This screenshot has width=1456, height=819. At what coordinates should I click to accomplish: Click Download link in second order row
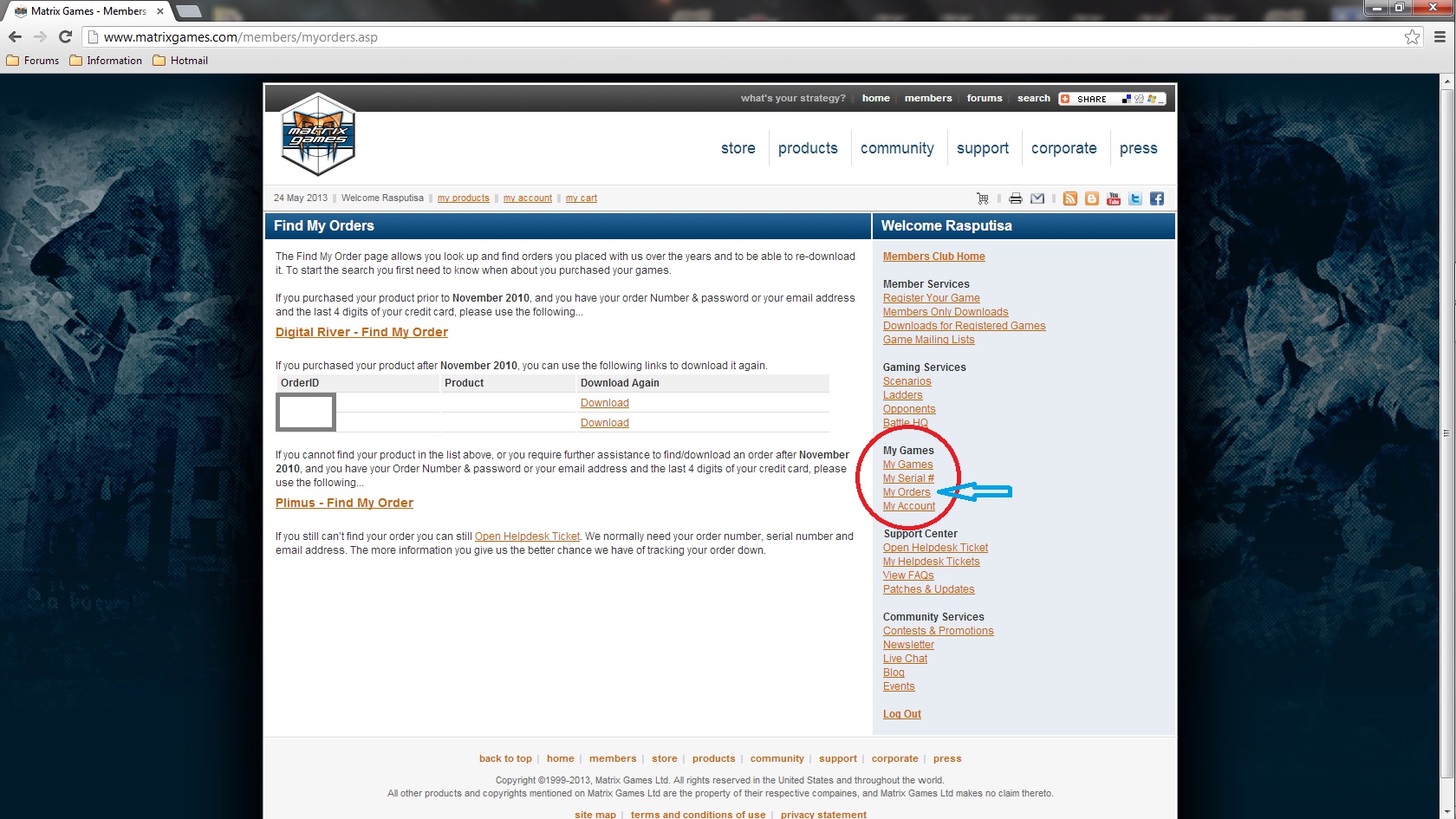605,423
